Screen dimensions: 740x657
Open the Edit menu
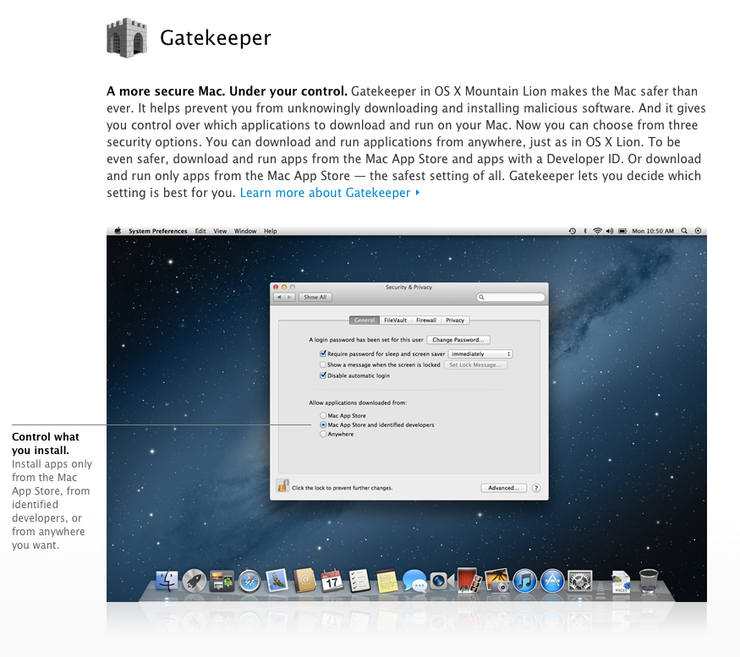pyautogui.click(x=201, y=231)
